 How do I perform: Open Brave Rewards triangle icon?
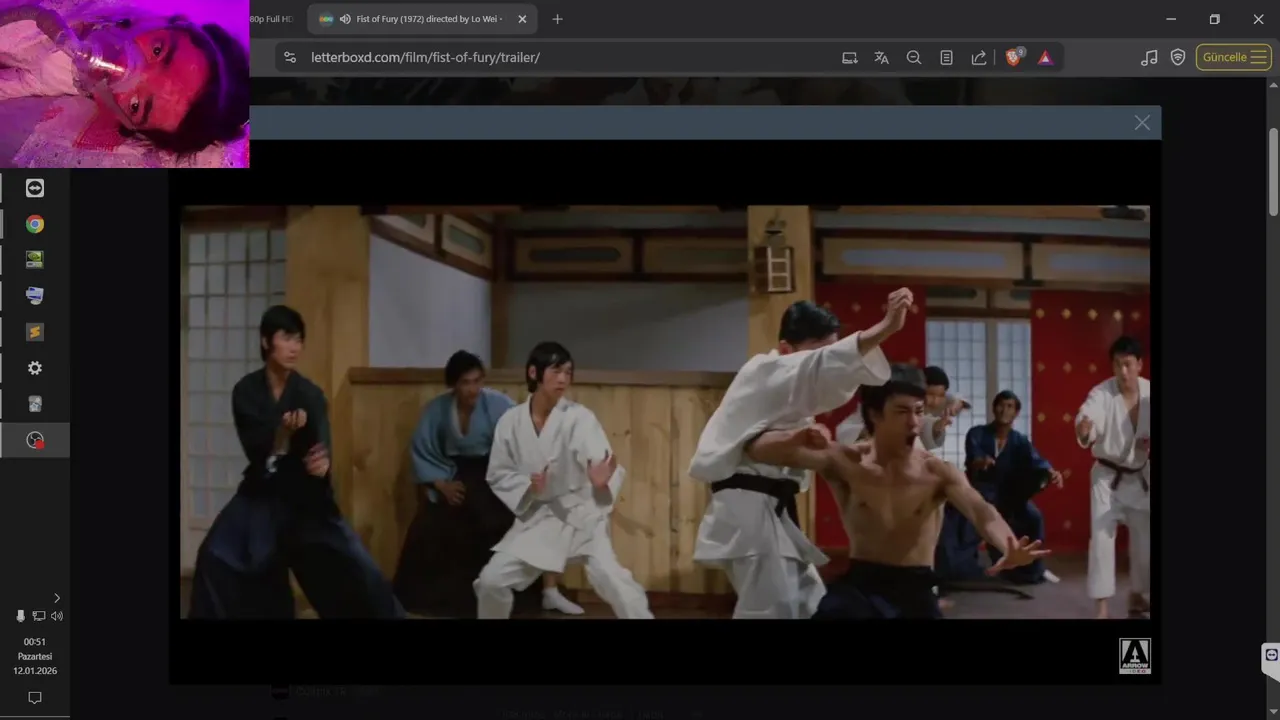coord(1045,58)
